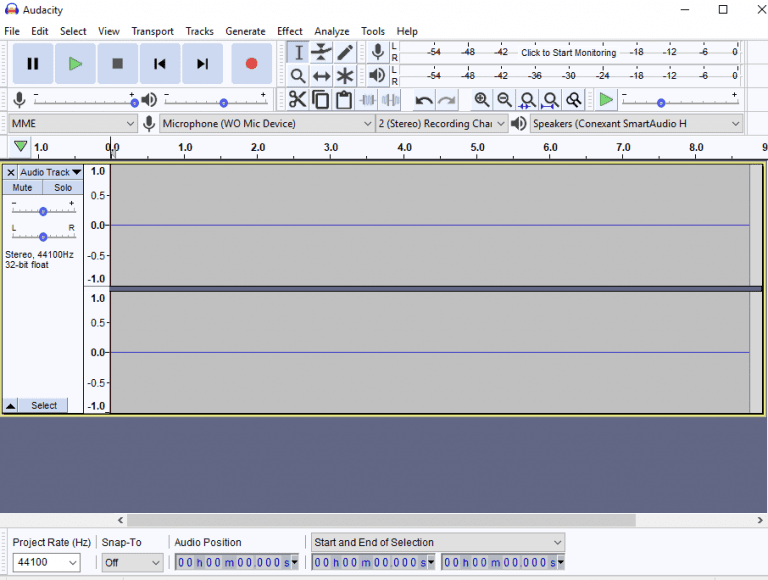This screenshot has height=580, width=768.
Task: Click the recording volume slider handle
Action: point(134,103)
